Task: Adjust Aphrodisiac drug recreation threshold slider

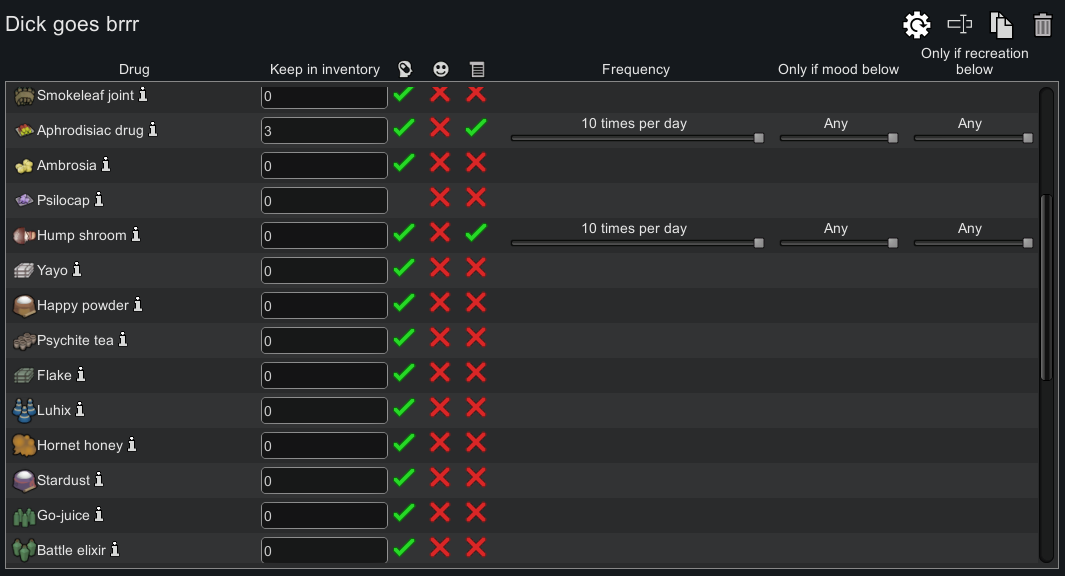Action: coord(973,138)
